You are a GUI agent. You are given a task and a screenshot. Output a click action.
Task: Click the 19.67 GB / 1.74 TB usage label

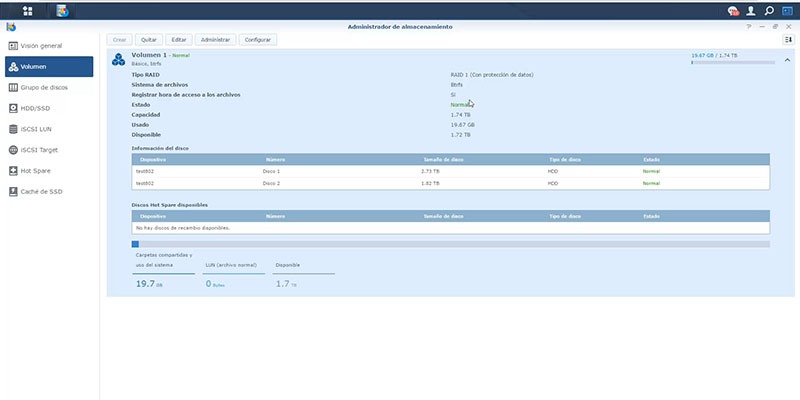(x=714, y=55)
